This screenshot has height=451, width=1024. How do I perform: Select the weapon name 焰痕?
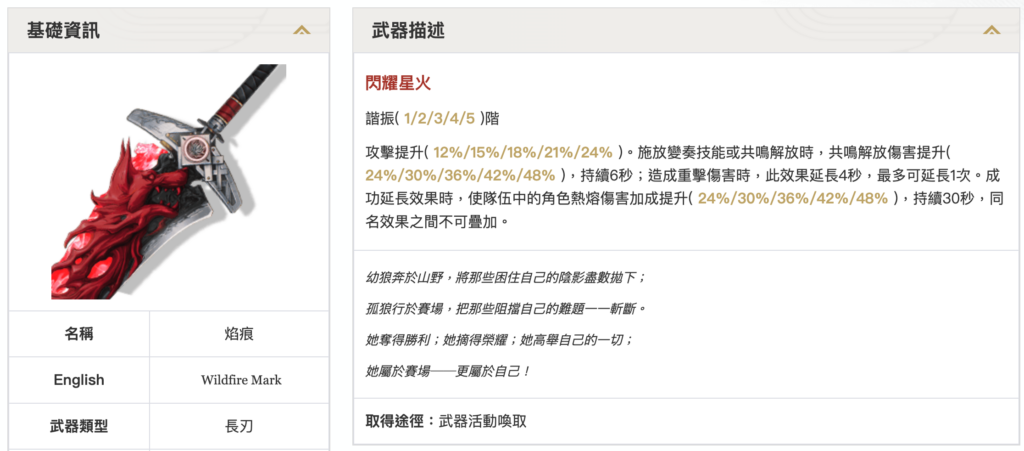[x=240, y=334]
